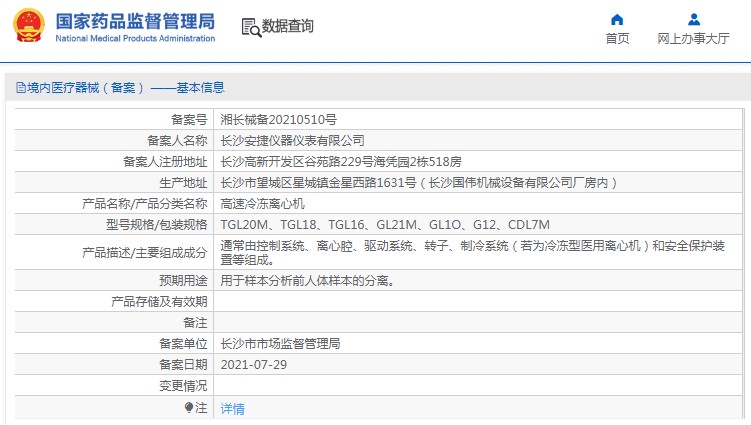Open 网上办事大厅 user icon

point(694,20)
